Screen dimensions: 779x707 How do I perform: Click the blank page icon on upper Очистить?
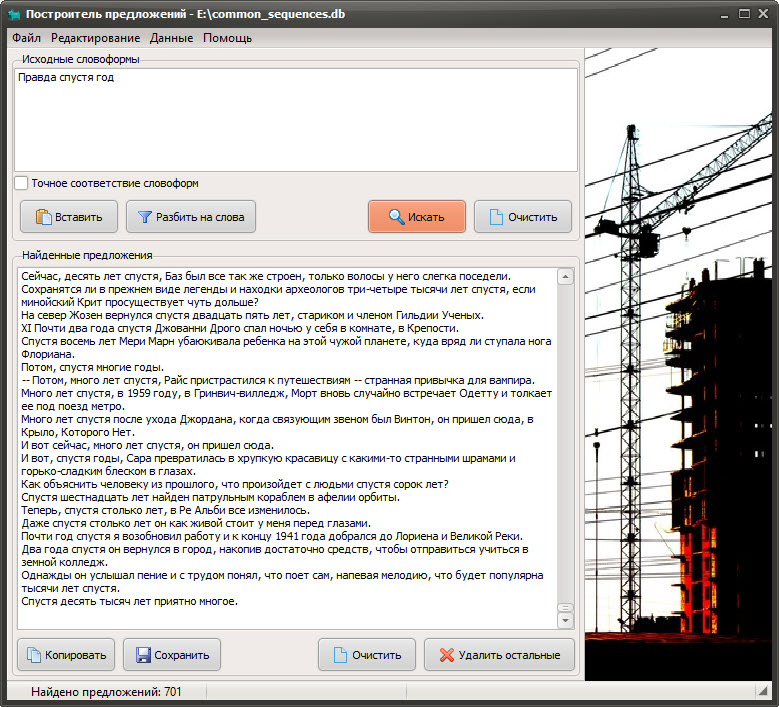click(x=496, y=217)
